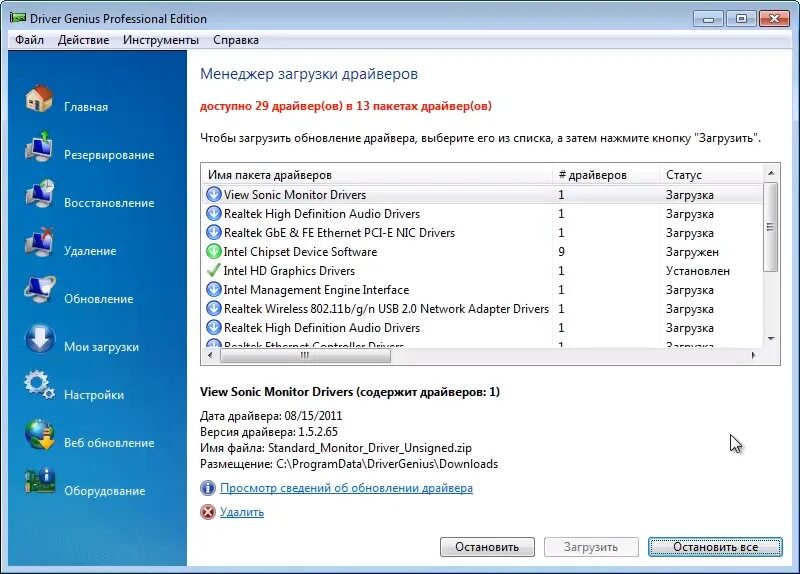The width and height of the screenshot is (800, 574).
Task: Open Настройки sidebar label
Action: 94,395
